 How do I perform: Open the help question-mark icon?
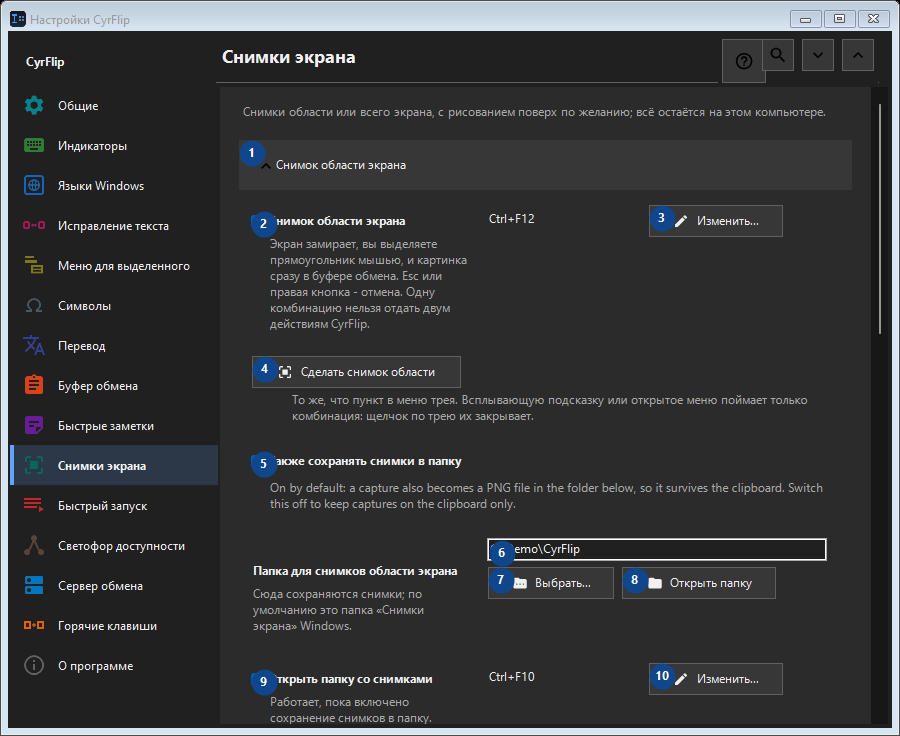point(743,61)
